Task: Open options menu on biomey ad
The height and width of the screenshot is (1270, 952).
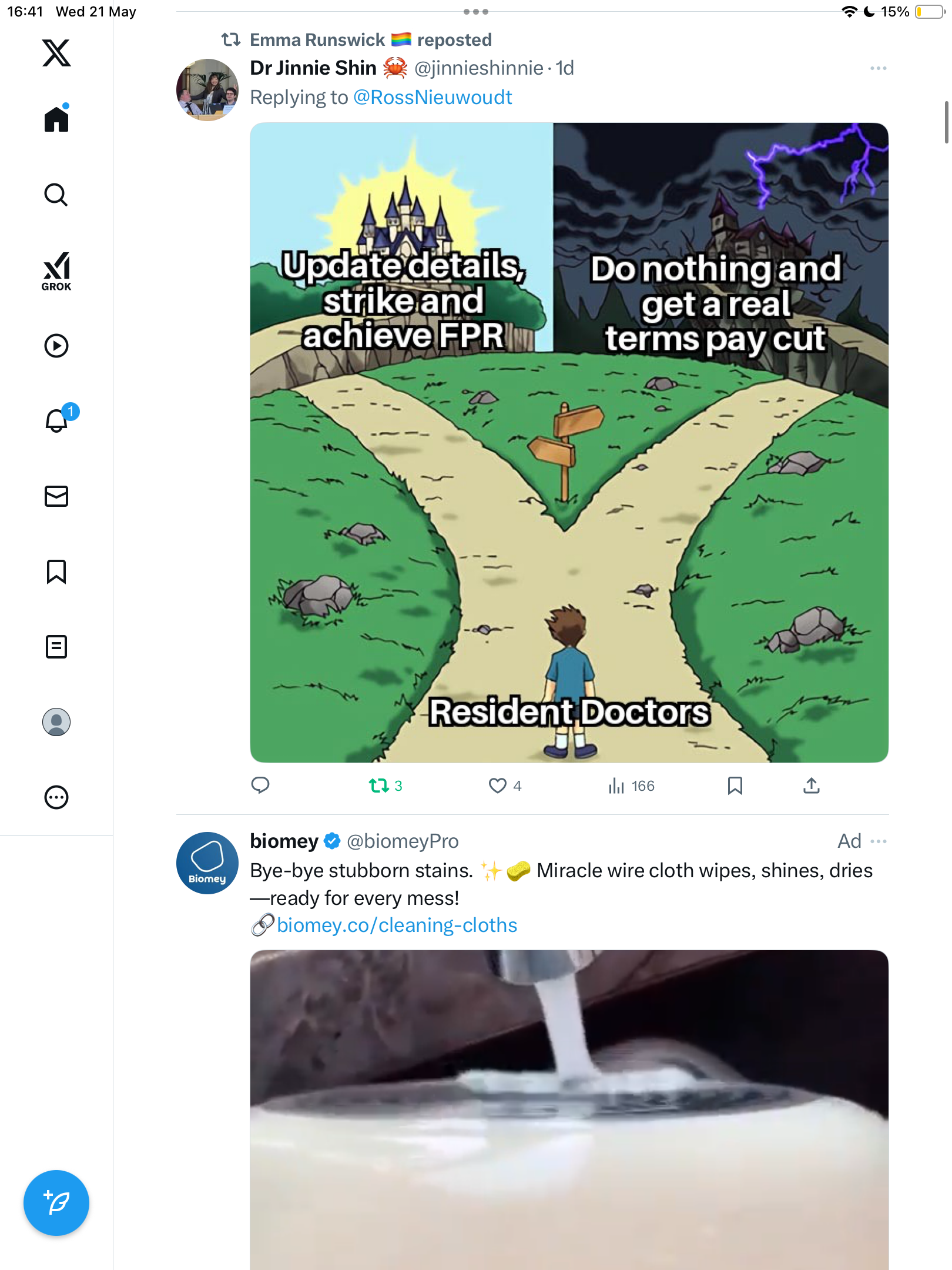Action: [x=879, y=841]
